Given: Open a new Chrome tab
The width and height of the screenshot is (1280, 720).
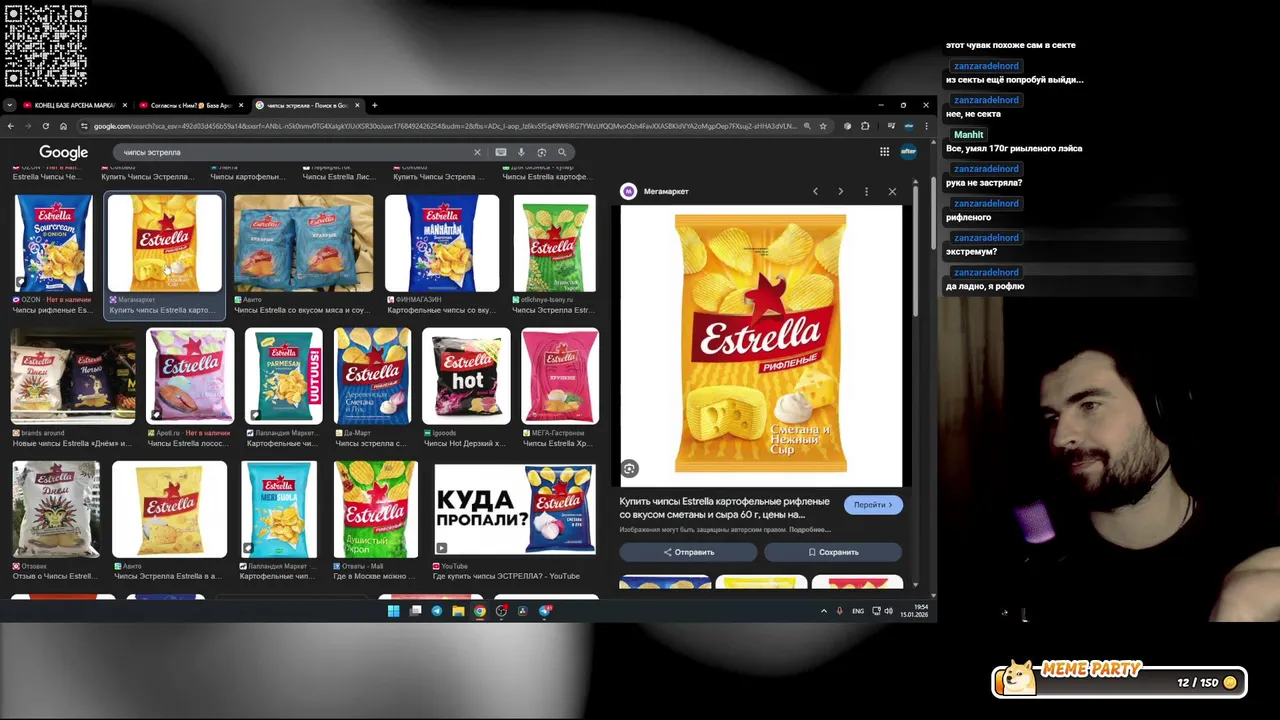Looking at the screenshot, I should click(x=375, y=105).
